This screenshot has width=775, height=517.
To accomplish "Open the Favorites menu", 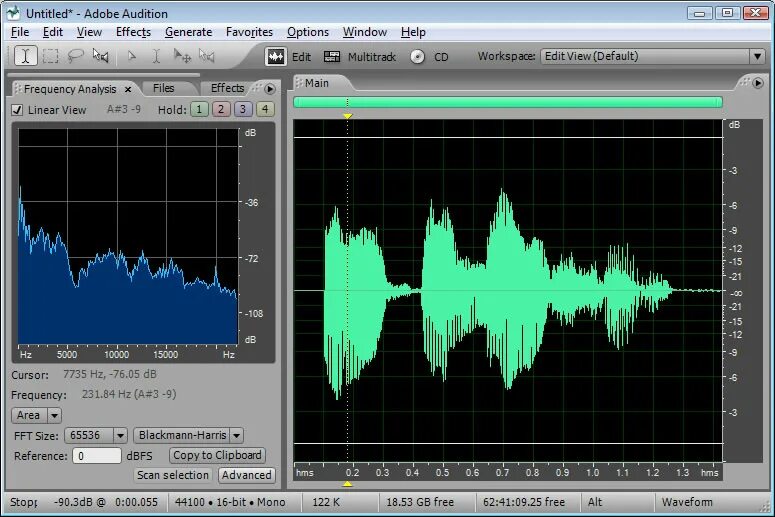I will [249, 32].
